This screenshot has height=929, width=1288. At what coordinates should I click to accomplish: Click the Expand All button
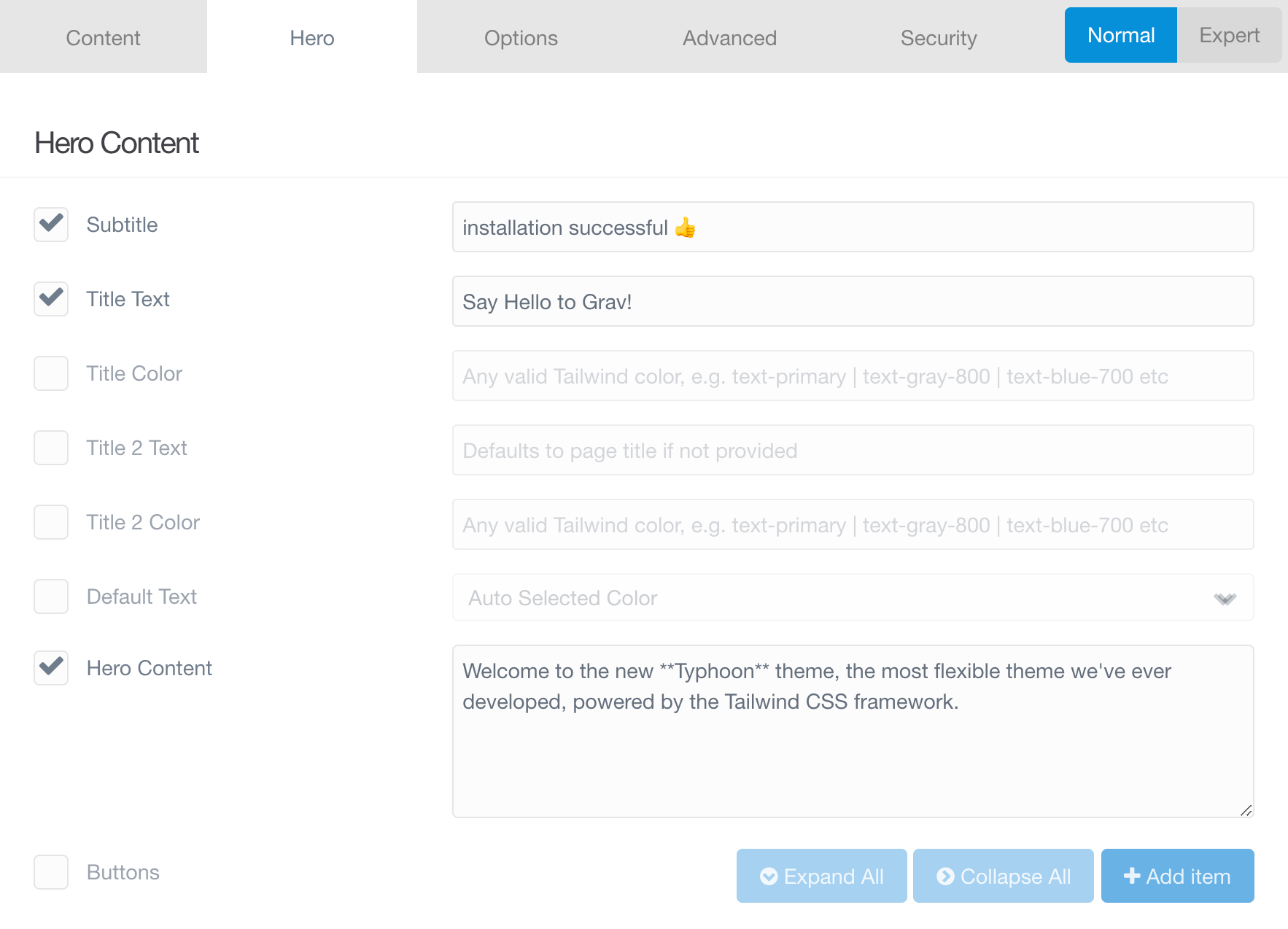tap(821, 876)
